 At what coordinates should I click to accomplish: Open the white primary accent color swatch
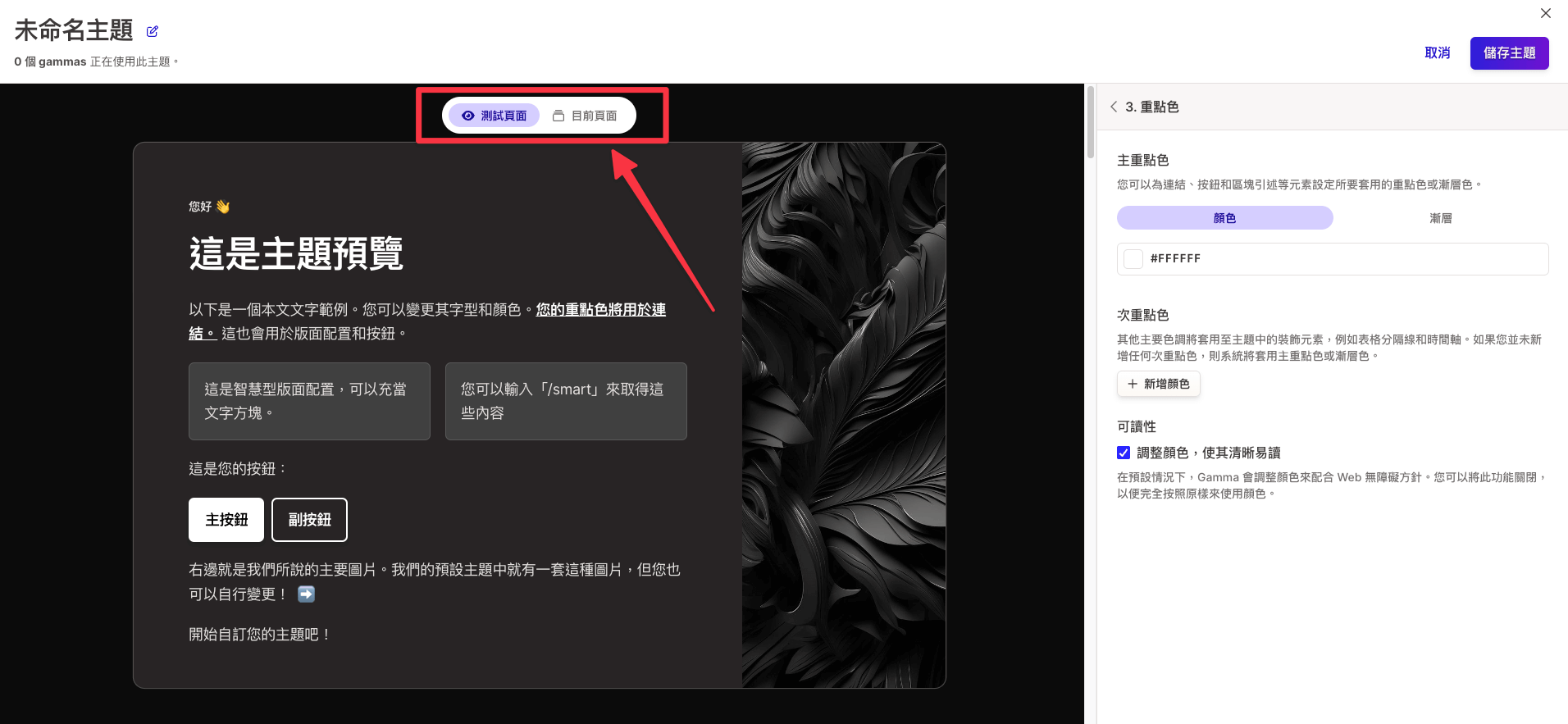1133,259
